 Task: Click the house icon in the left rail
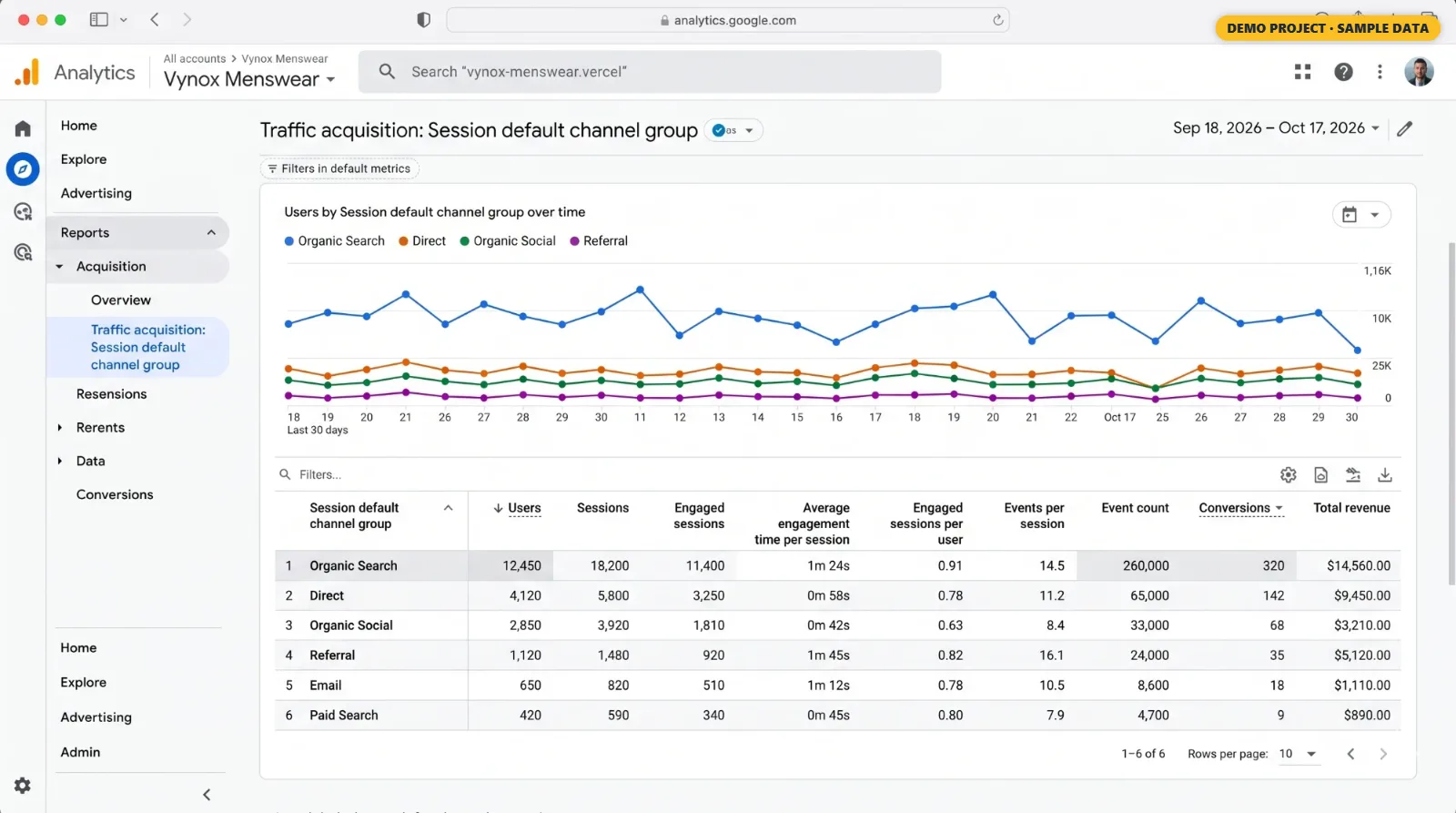[23, 128]
